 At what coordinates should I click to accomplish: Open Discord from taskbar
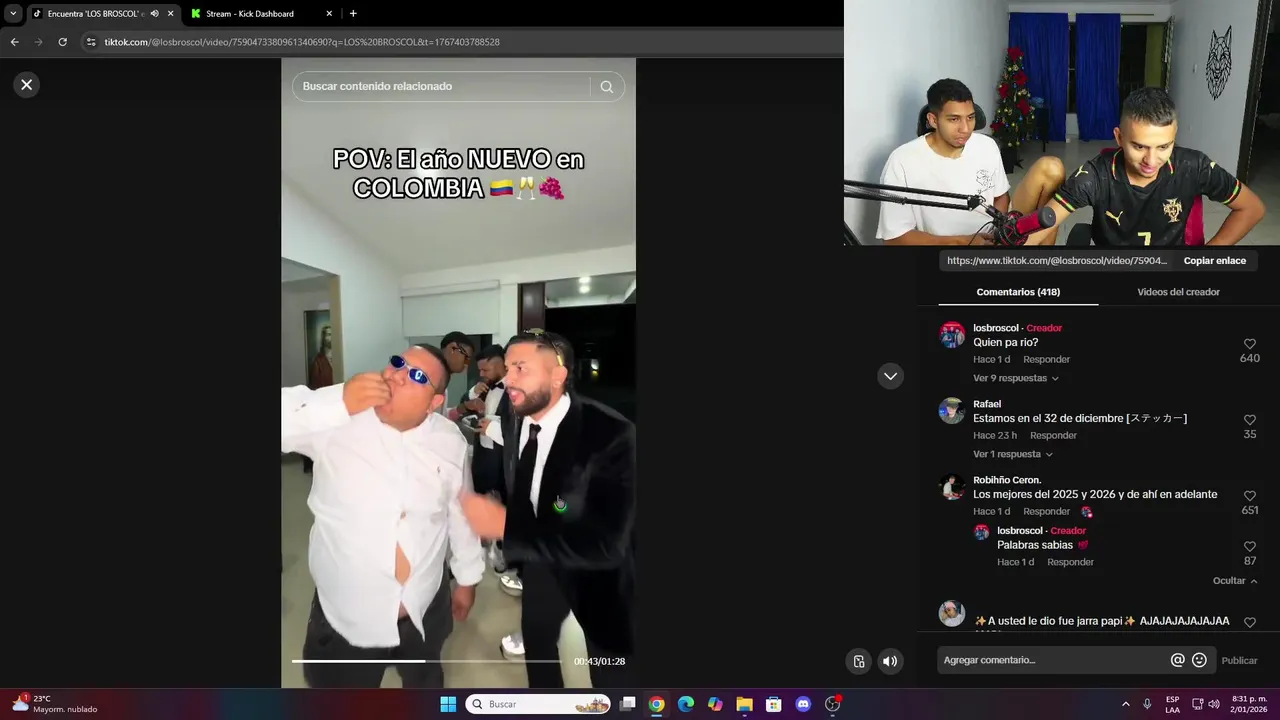pyautogui.click(x=803, y=704)
